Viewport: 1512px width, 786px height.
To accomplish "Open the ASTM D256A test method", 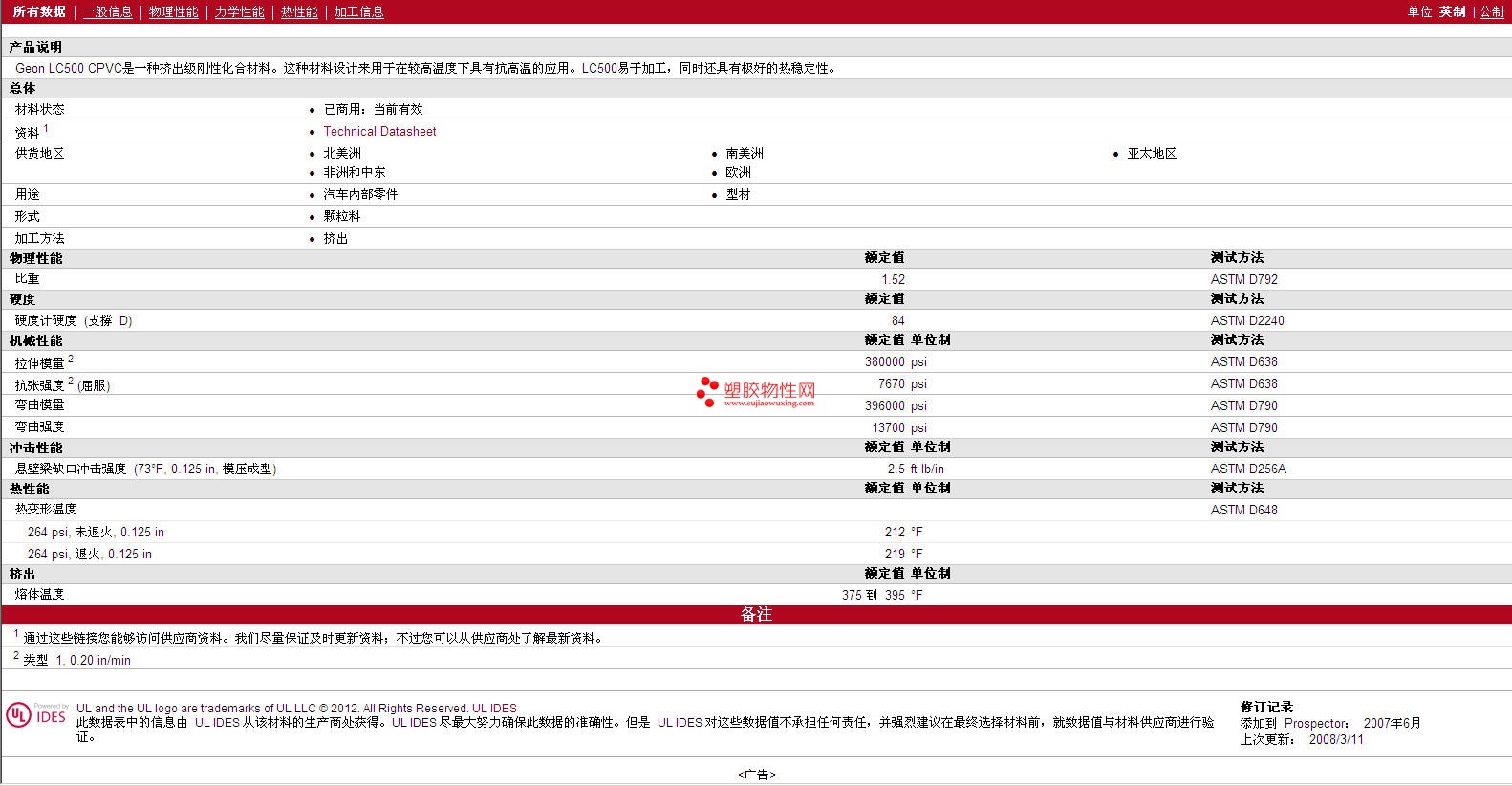I will (x=1248, y=469).
